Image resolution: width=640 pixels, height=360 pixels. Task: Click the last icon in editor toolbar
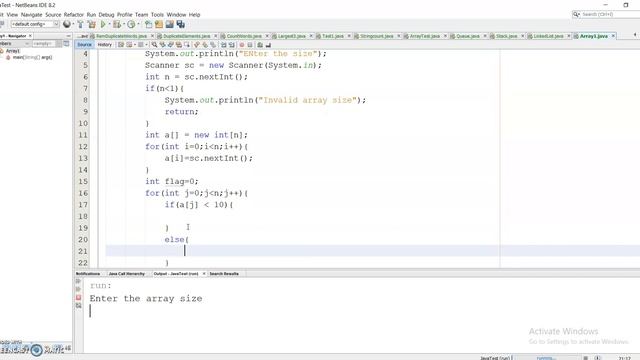click(x=268, y=45)
